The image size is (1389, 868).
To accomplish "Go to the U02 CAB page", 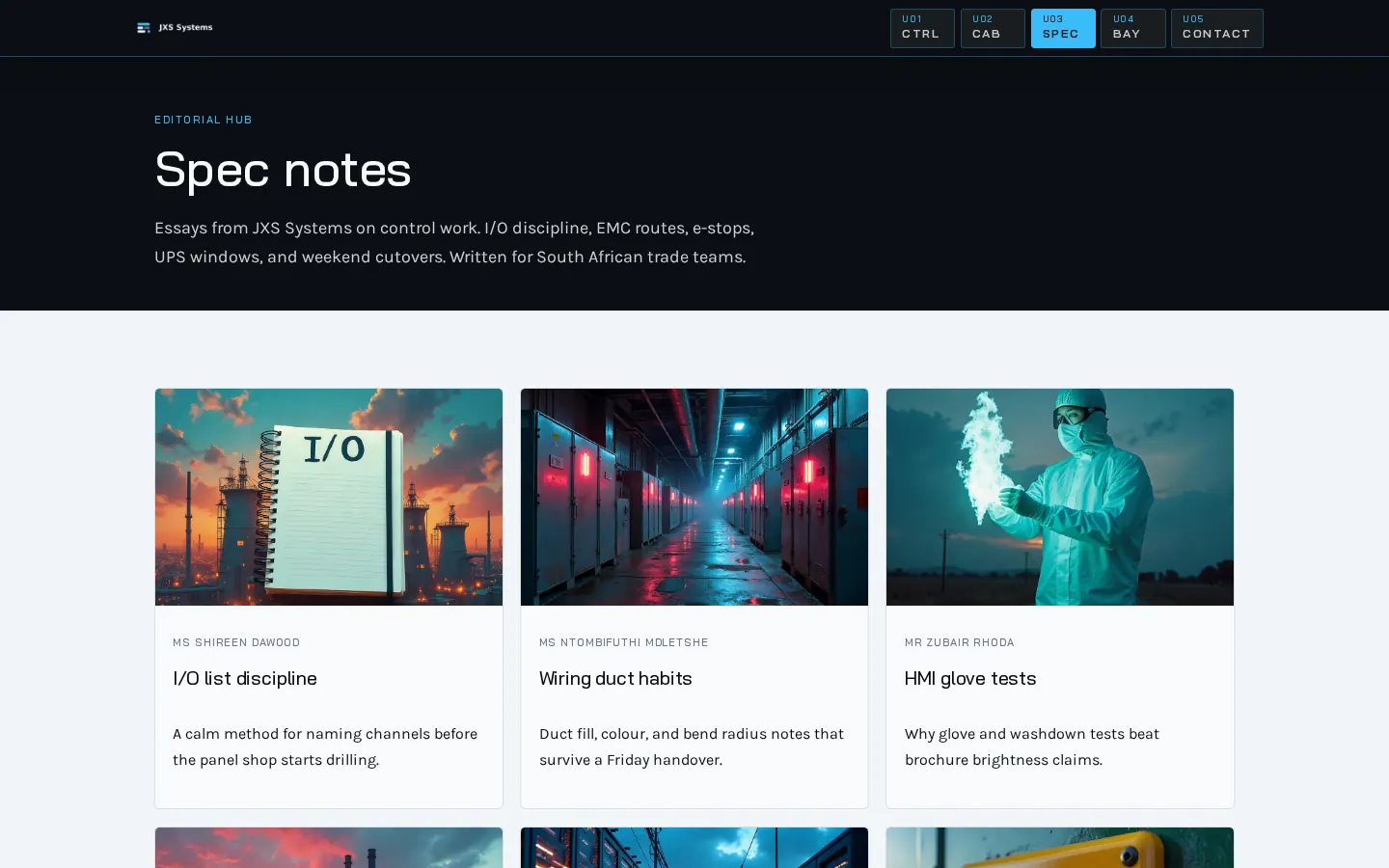I will pyautogui.click(x=993, y=28).
